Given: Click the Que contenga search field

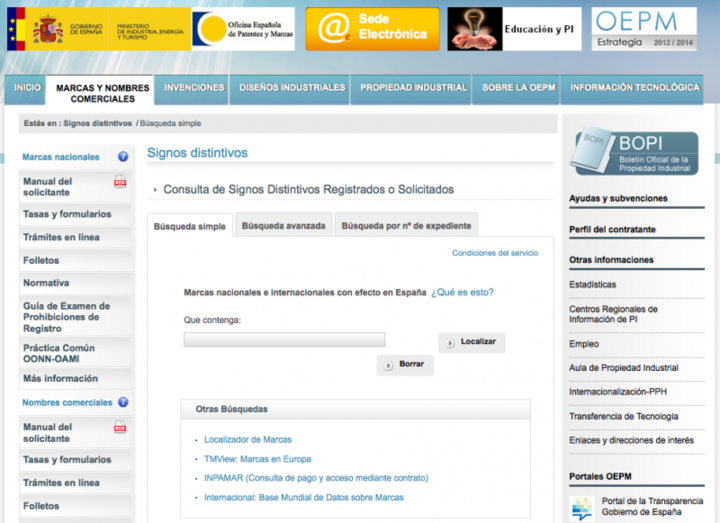Looking at the screenshot, I should 284,340.
